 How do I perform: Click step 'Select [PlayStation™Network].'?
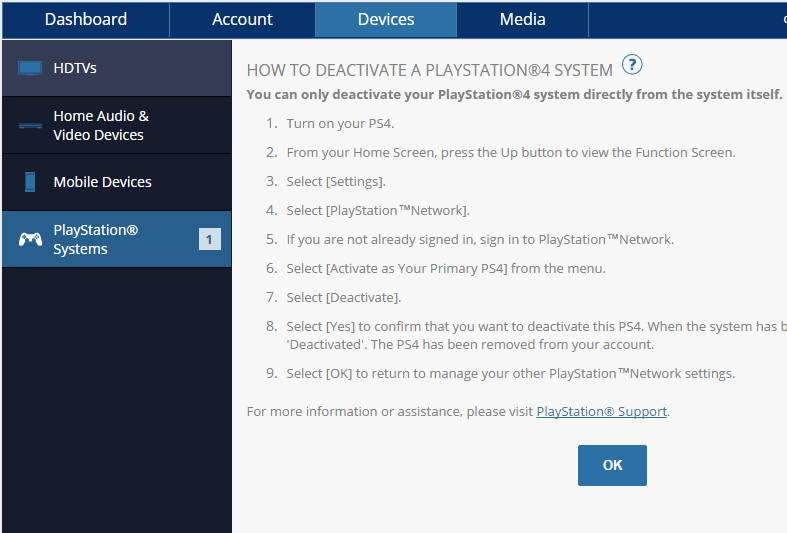378,211
